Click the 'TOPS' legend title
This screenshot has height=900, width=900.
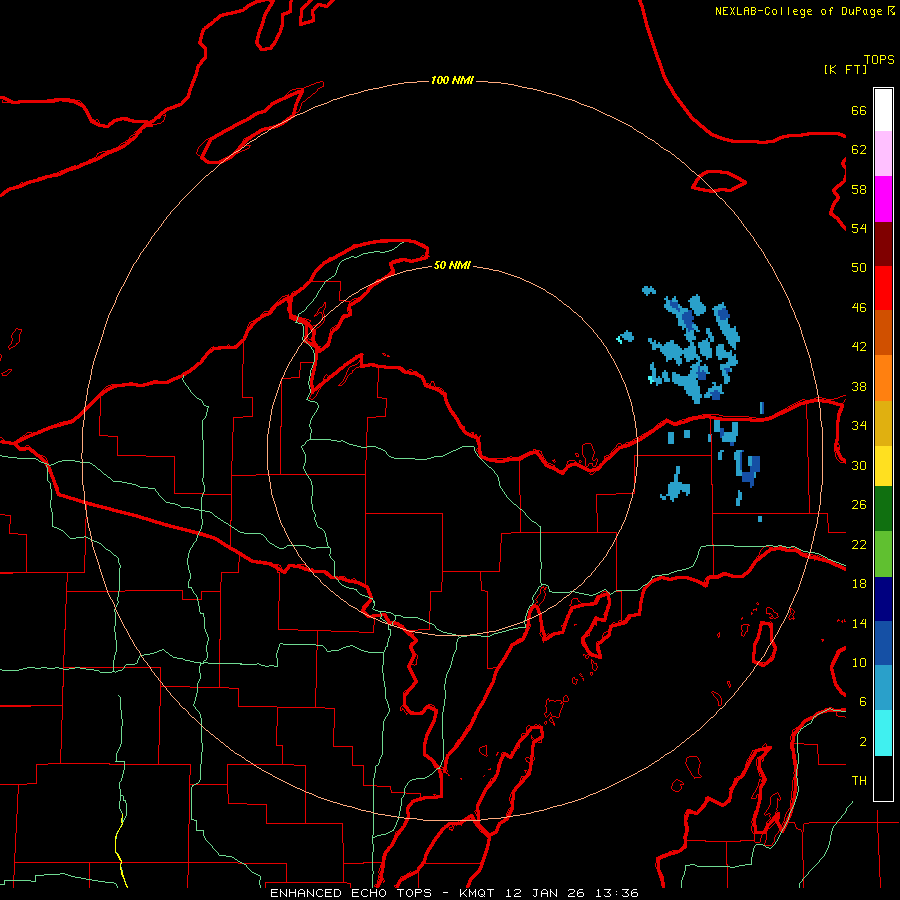pos(879,60)
